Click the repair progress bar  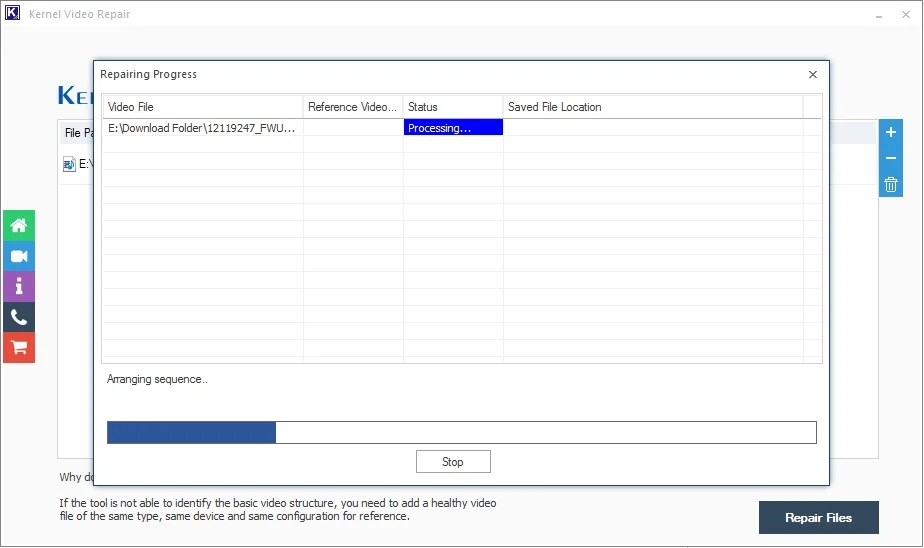pyautogui.click(x=461, y=433)
